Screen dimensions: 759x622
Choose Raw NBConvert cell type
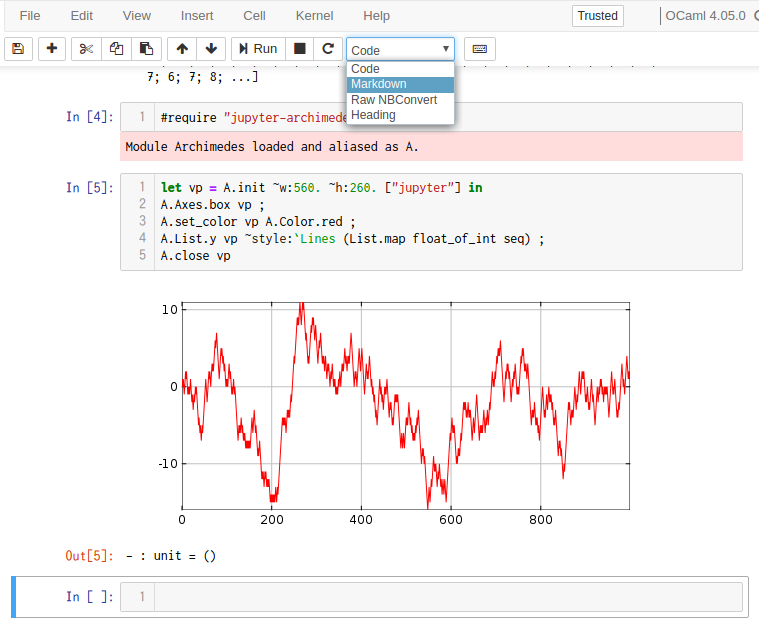[400, 100]
